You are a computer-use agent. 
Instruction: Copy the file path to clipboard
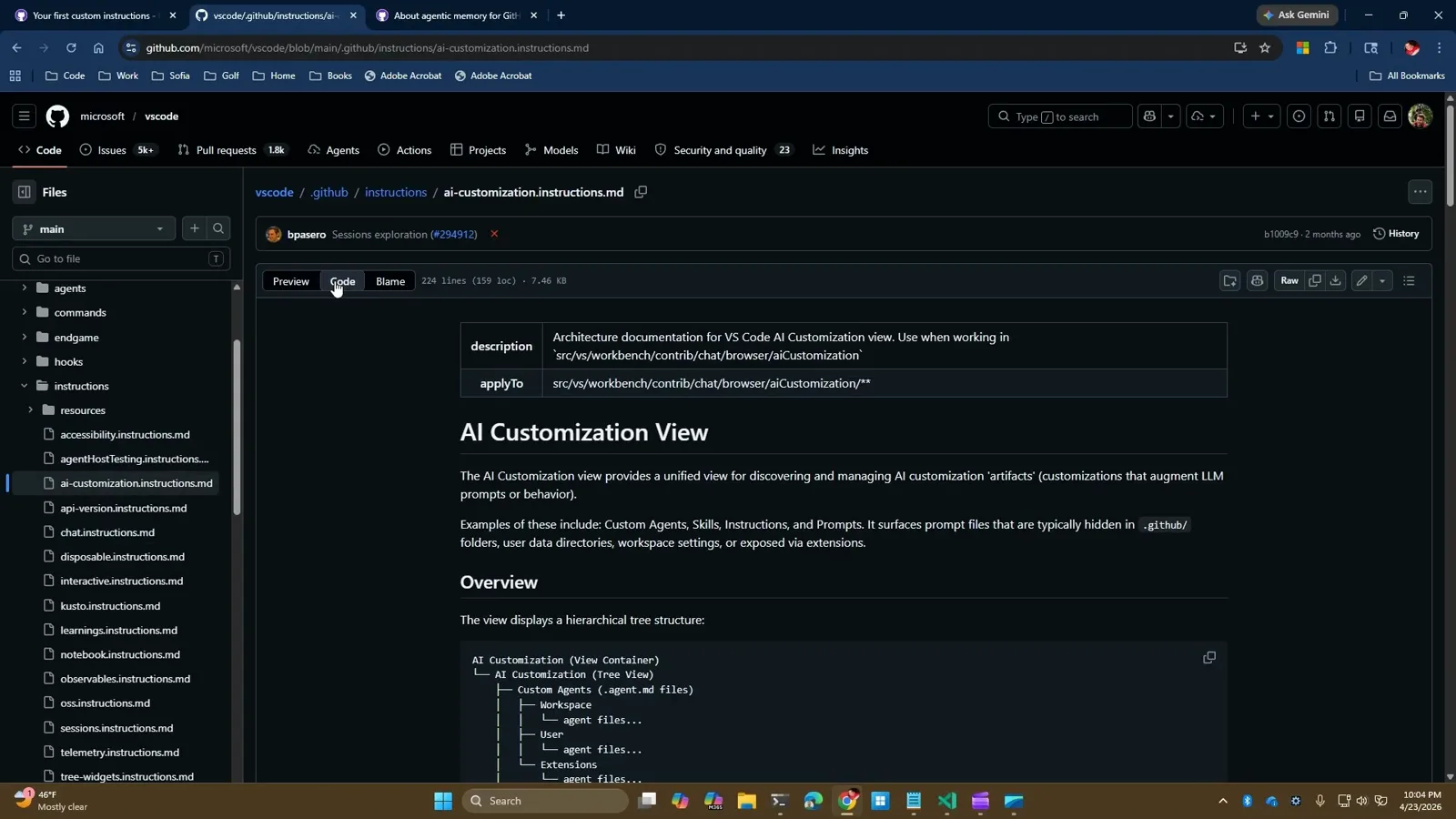641,192
